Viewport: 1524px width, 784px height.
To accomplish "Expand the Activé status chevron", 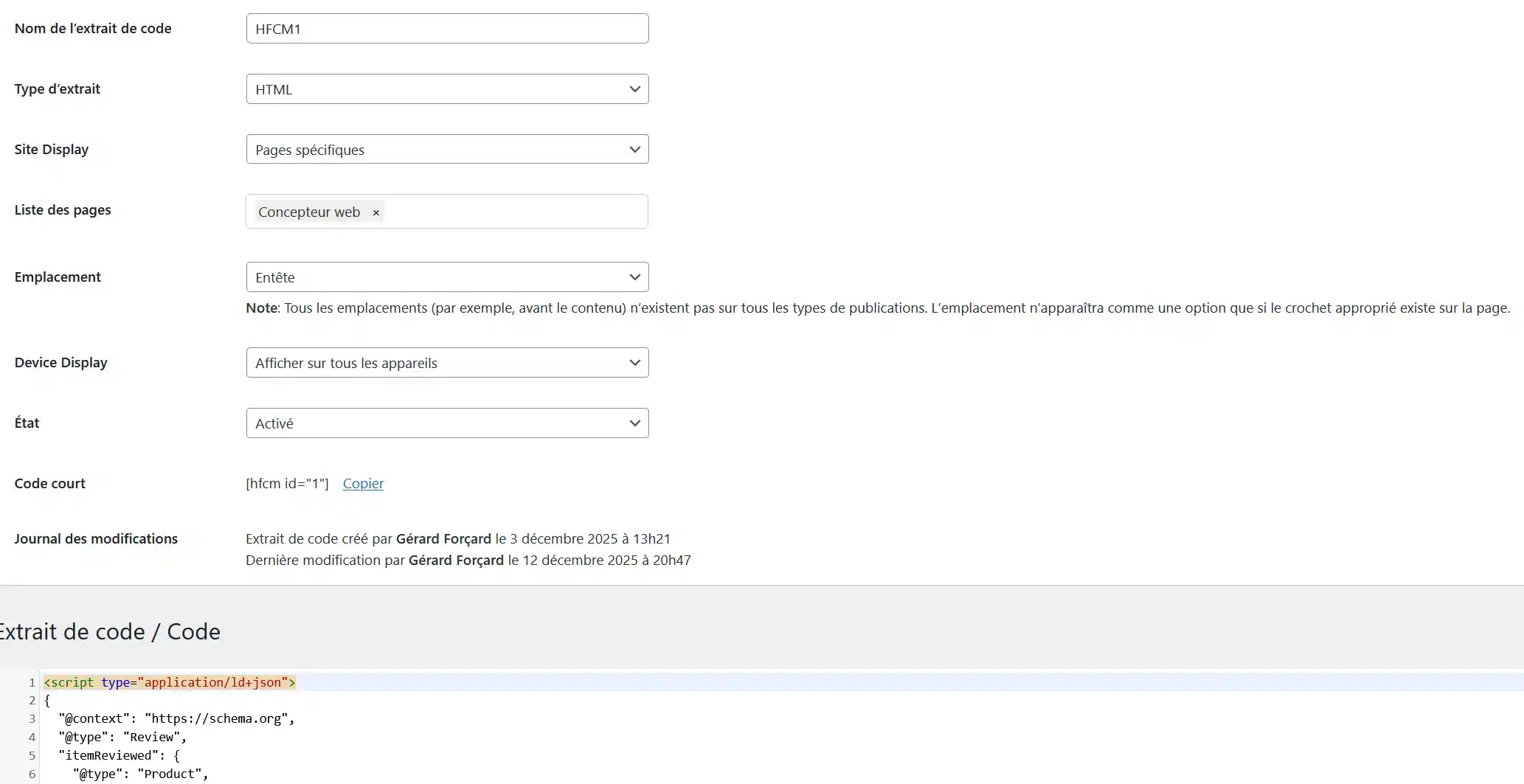I will 634,423.
